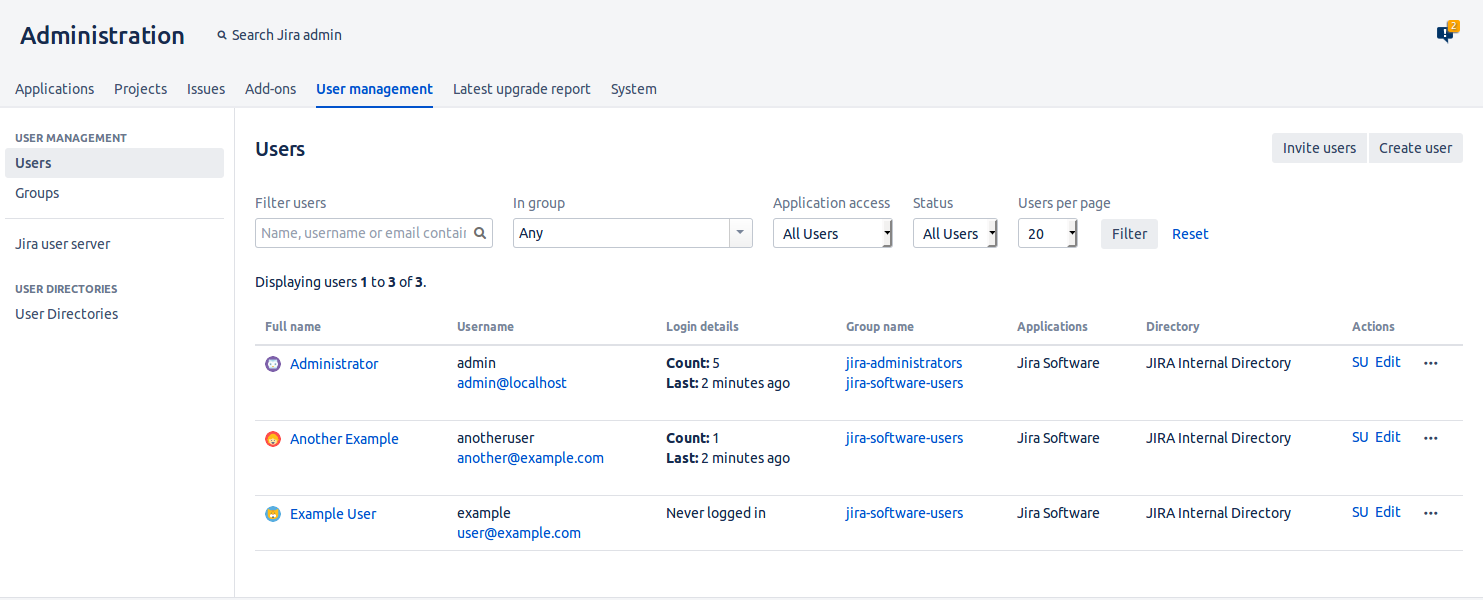
Task: Open the Administrator user profile link
Action: [334, 364]
